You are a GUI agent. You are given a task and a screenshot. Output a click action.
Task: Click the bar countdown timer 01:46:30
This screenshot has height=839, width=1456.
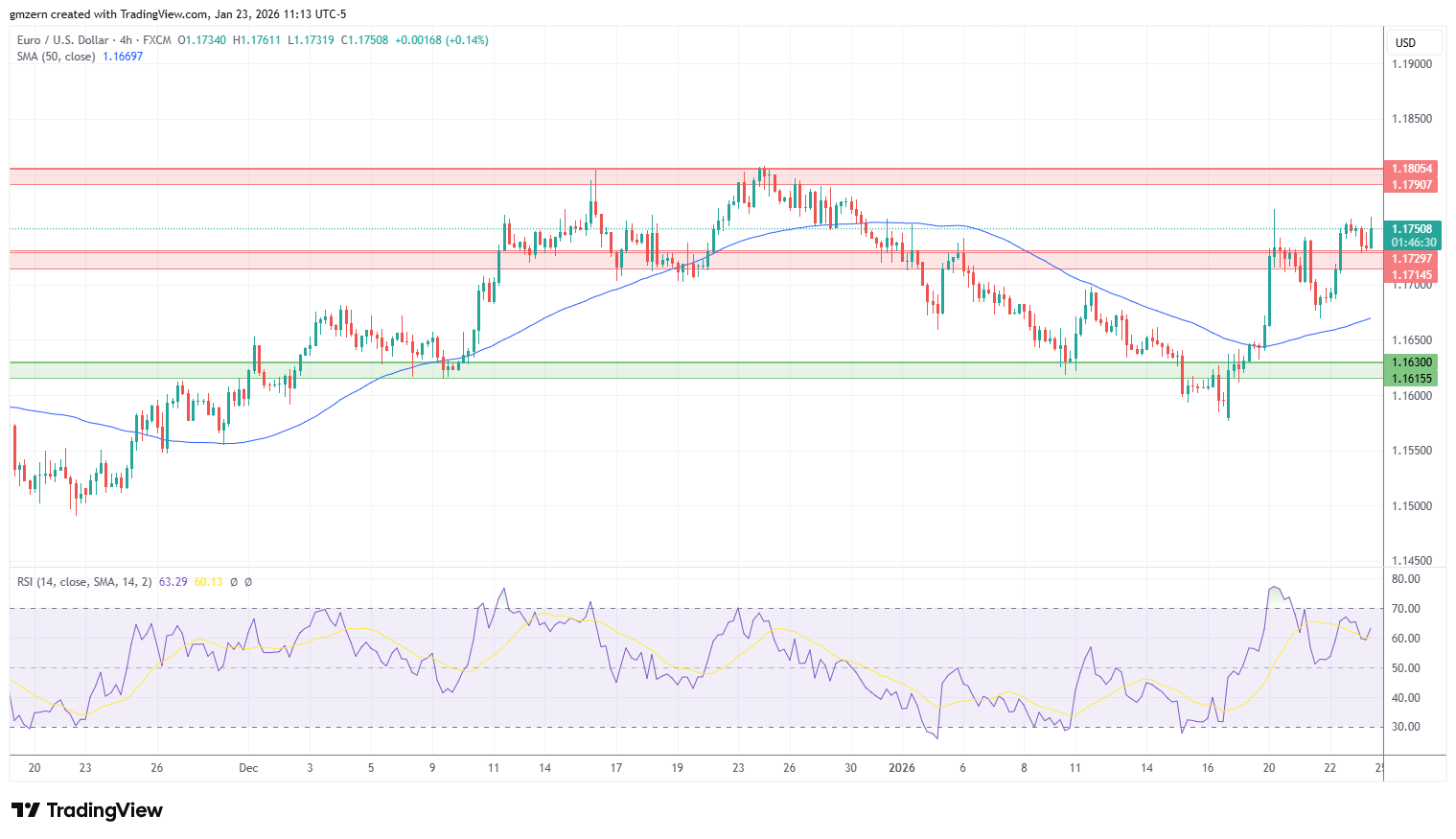(x=1414, y=244)
